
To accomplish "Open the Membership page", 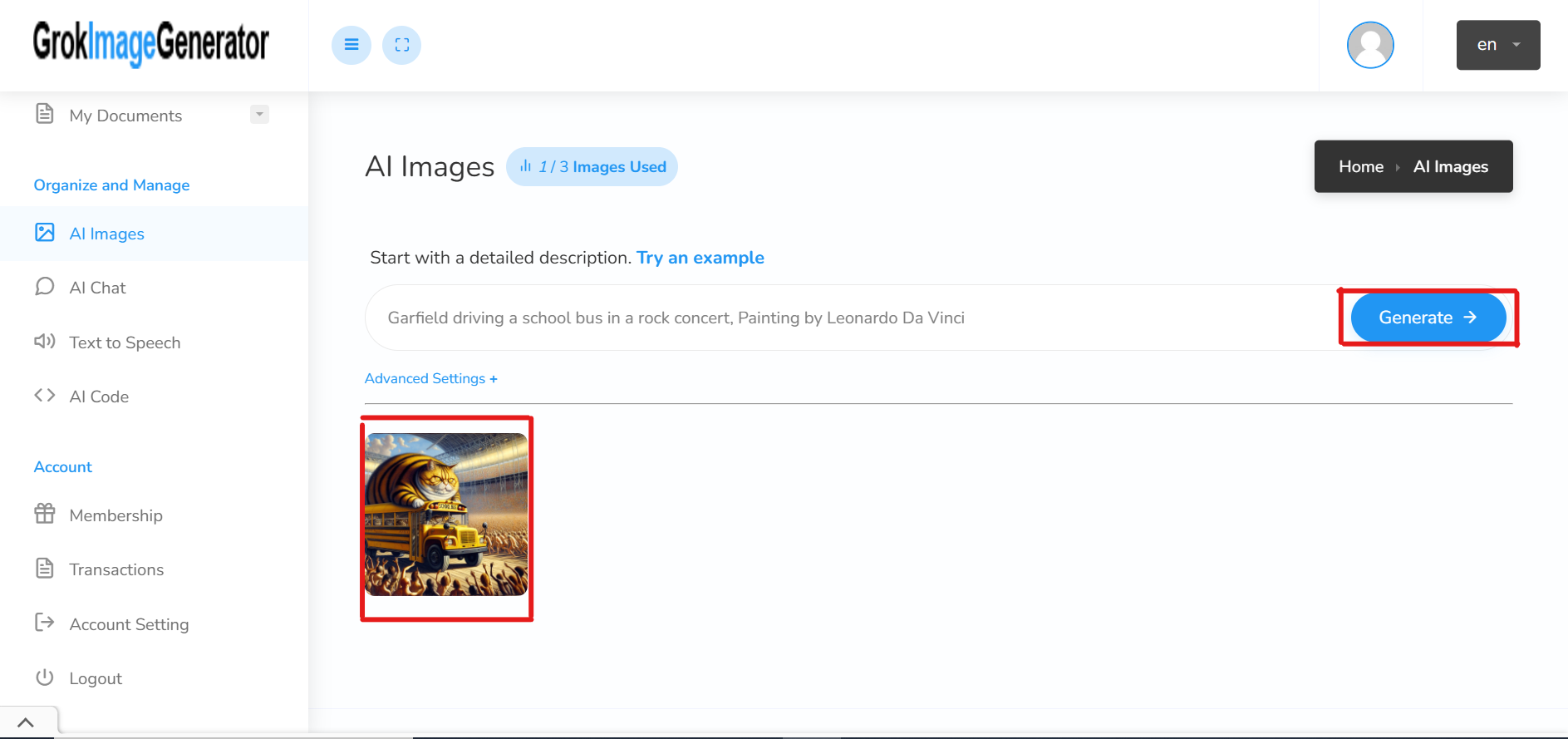I will click(116, 515).
